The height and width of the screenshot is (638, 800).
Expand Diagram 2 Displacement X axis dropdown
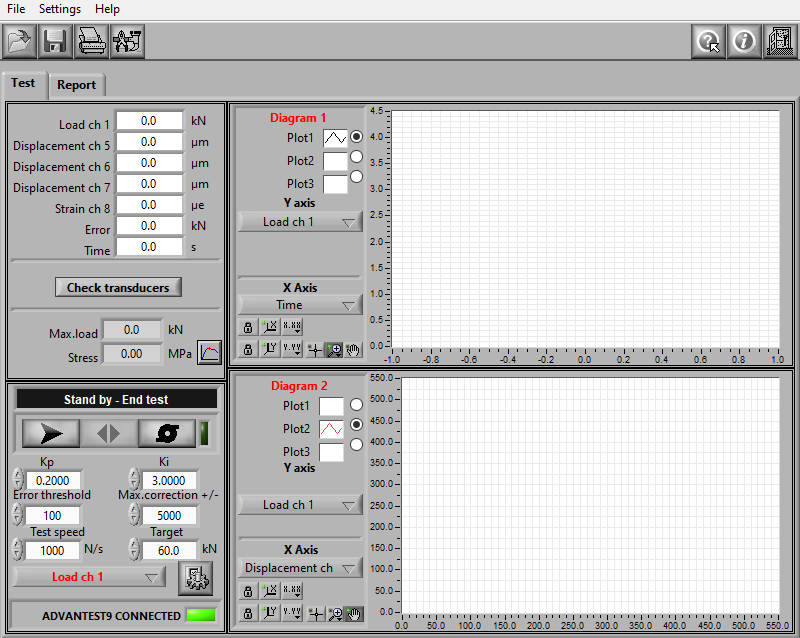point(300,568)
